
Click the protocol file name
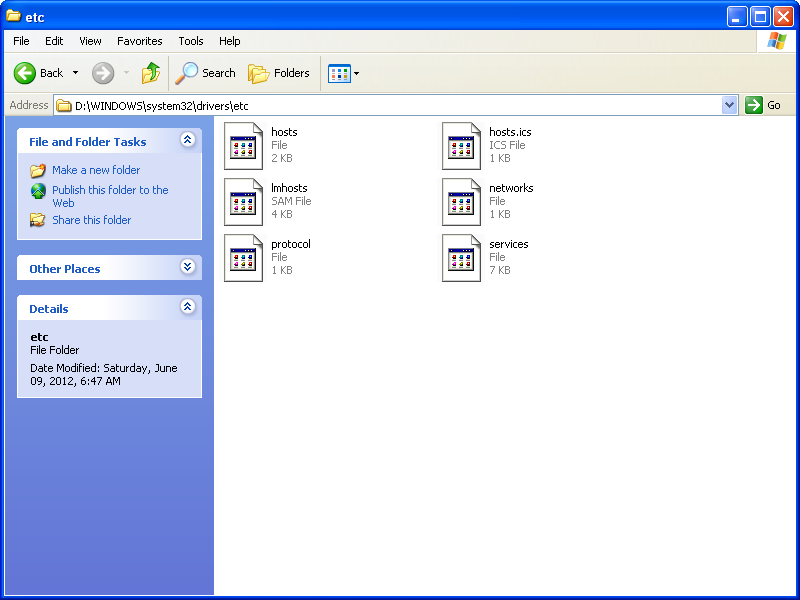click(x=291, y=244)
